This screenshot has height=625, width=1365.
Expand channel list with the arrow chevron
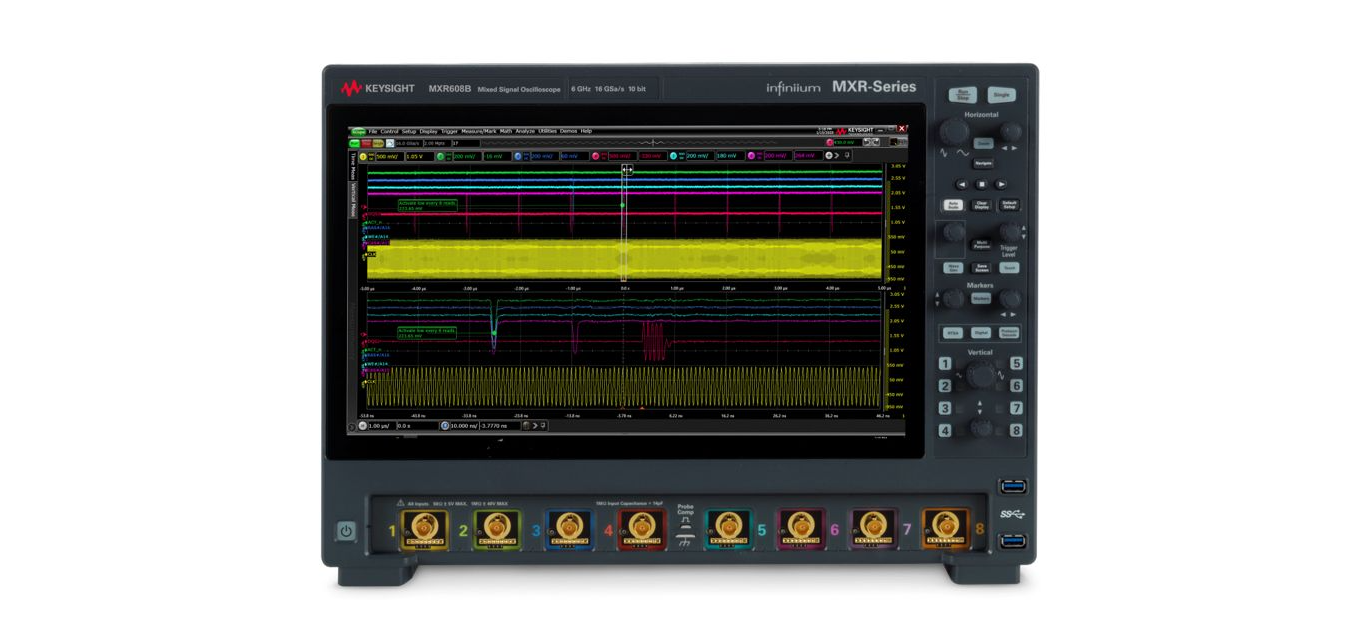838,156
